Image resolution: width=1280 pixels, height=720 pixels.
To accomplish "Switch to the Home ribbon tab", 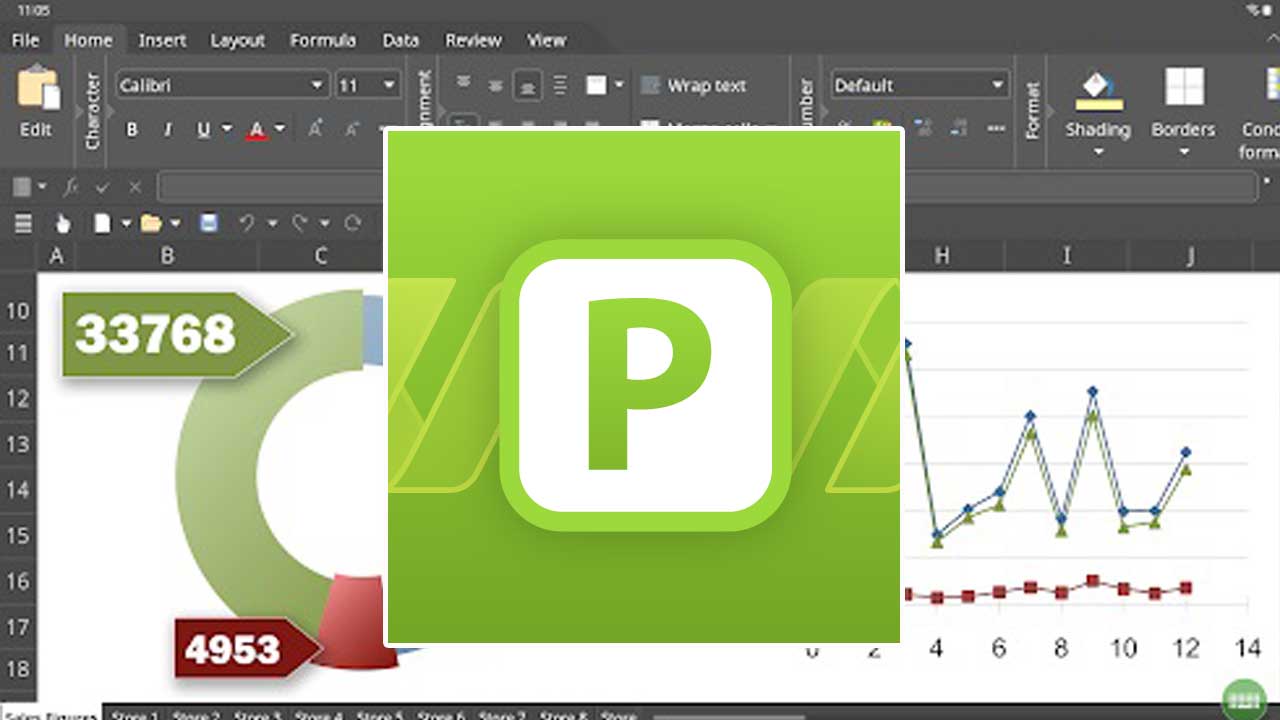I will [88, 41].
